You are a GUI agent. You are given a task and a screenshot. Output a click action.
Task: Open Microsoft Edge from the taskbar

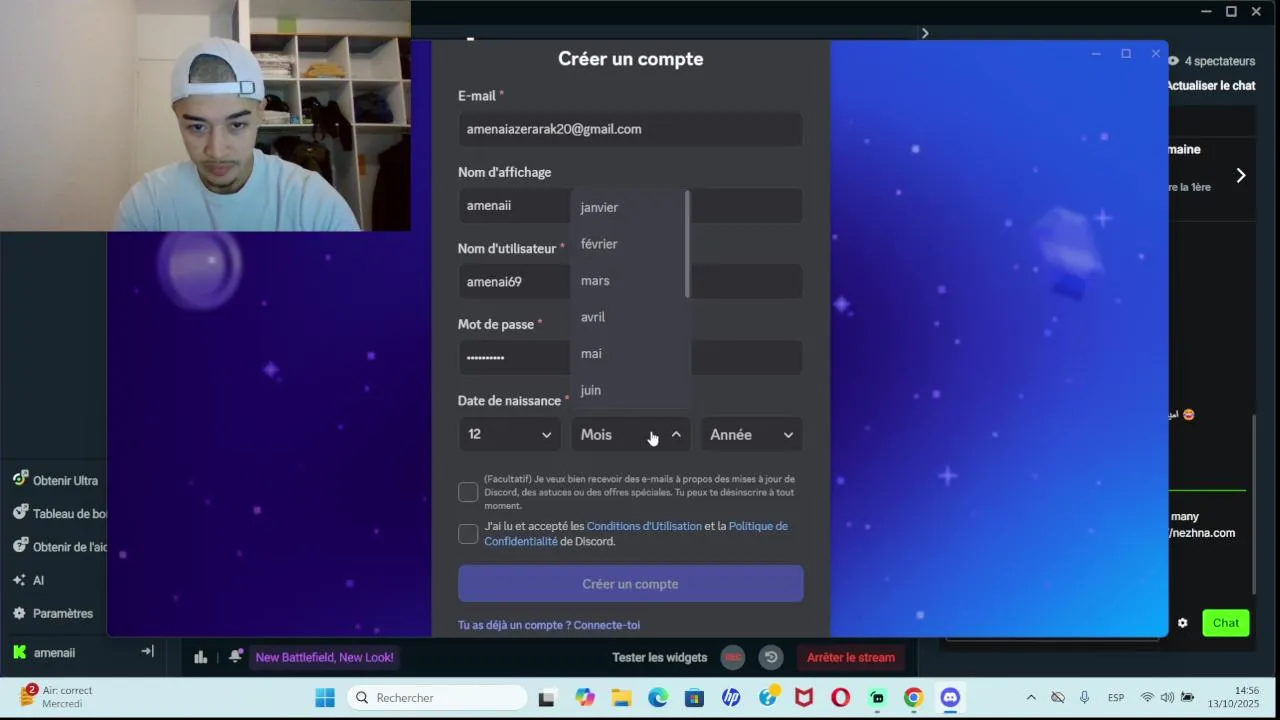658,698
